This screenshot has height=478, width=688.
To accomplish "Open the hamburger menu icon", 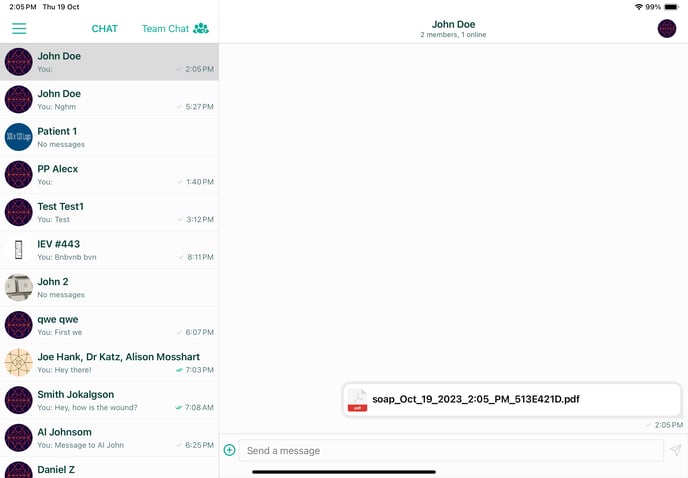I will pos(19,29).
